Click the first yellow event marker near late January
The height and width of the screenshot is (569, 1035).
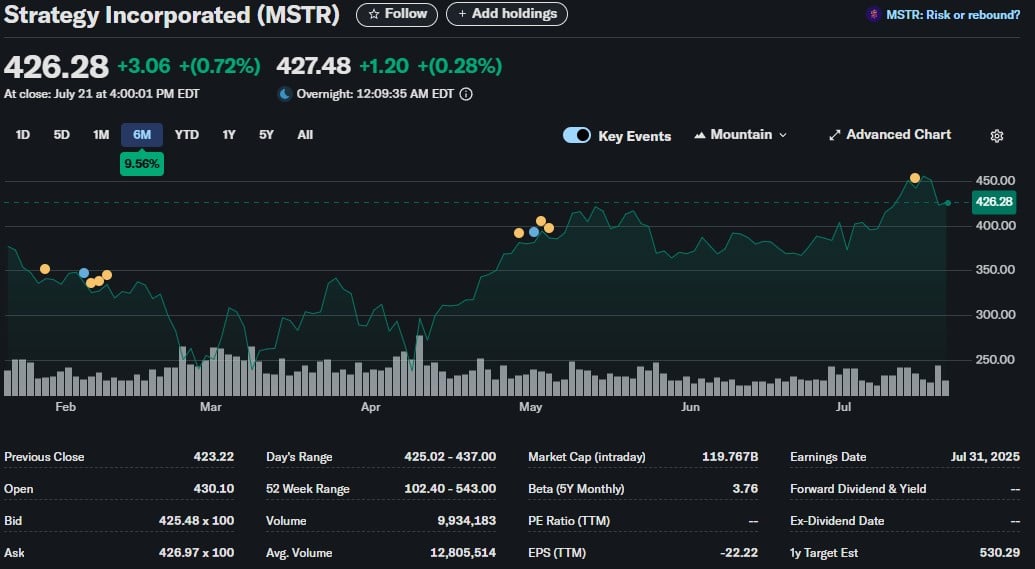pyautogui.click(x=45, y=269)
